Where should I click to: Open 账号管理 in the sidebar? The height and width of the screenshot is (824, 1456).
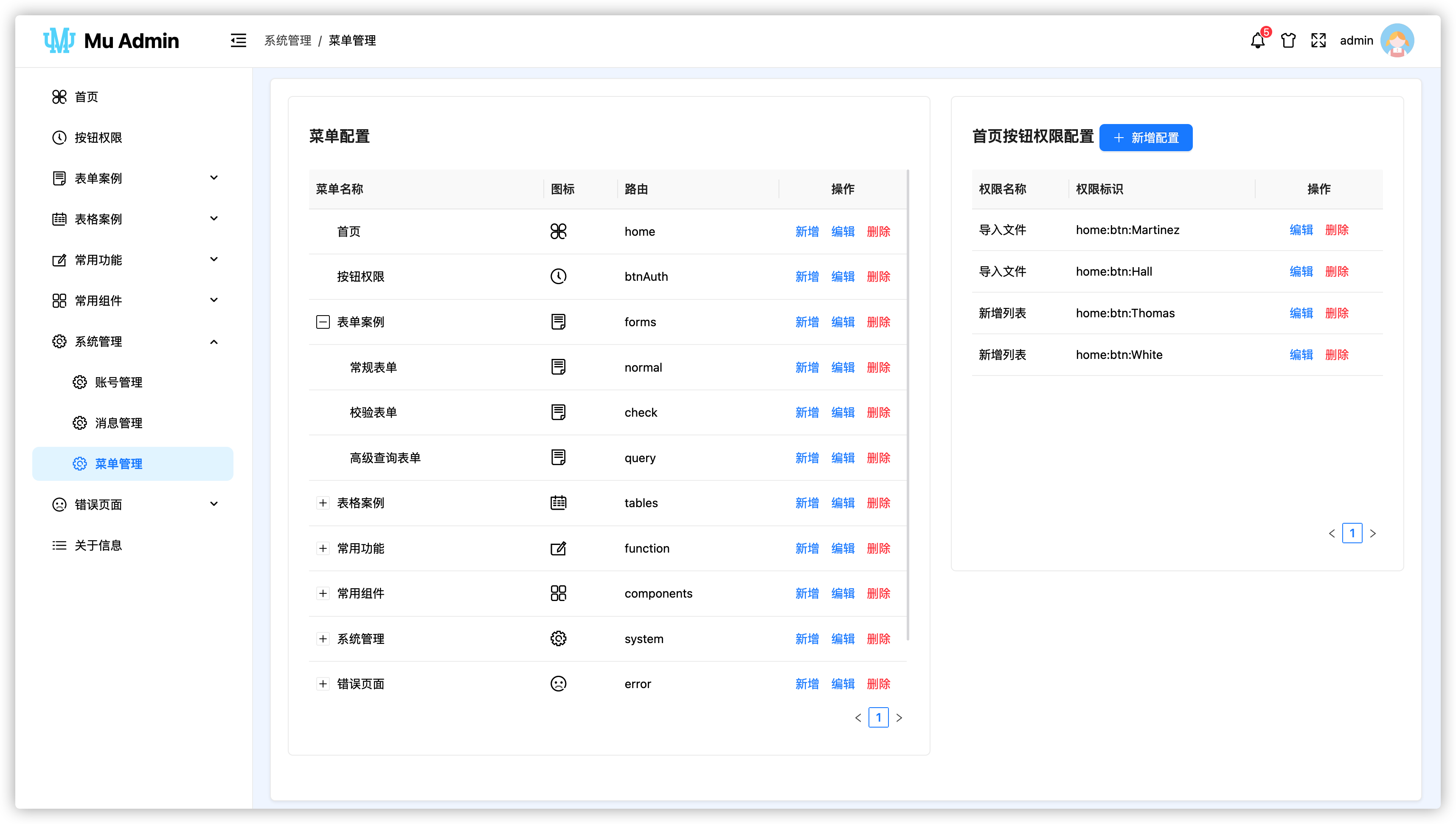pyautogui.click(x=118, y=383)
